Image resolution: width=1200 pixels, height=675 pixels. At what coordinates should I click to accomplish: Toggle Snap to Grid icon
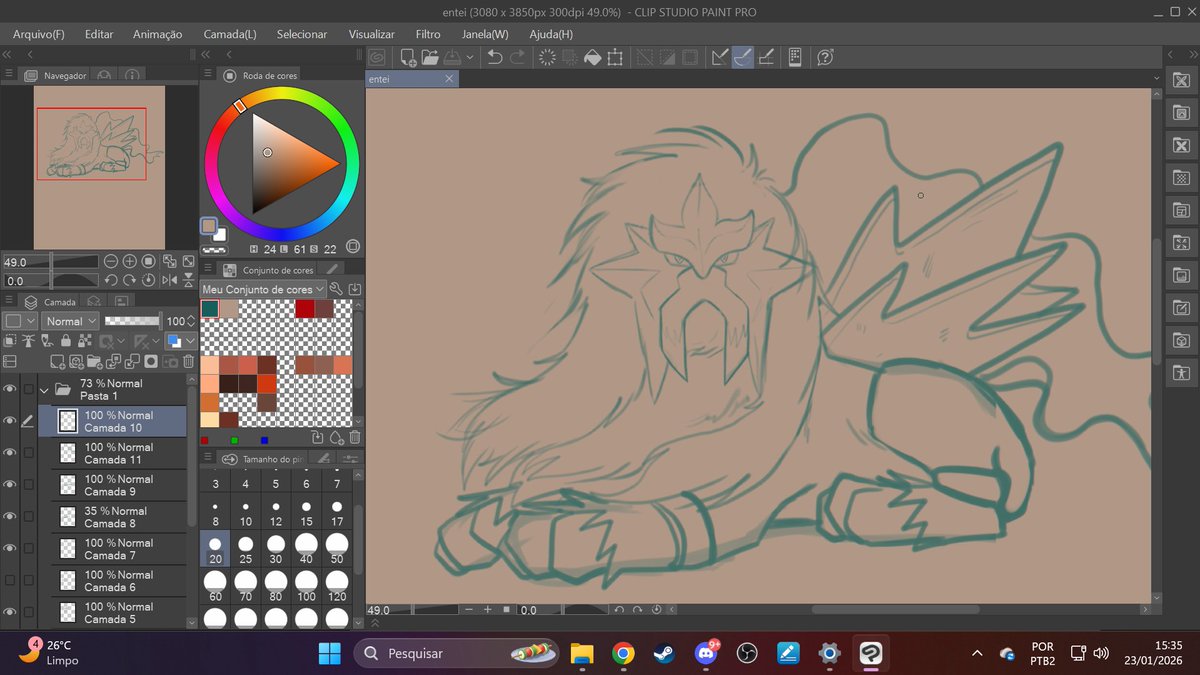[765, 57]
